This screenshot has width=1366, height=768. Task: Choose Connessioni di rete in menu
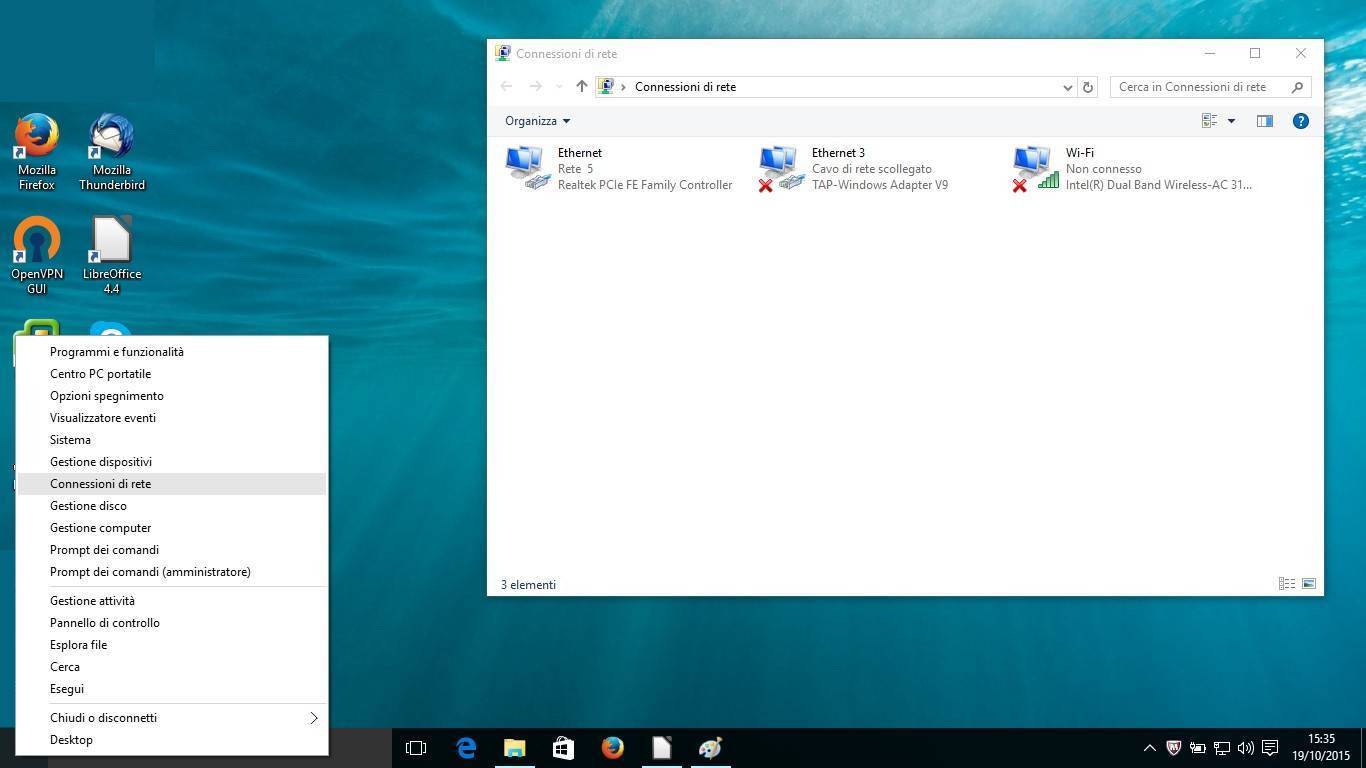pos(171,484)
